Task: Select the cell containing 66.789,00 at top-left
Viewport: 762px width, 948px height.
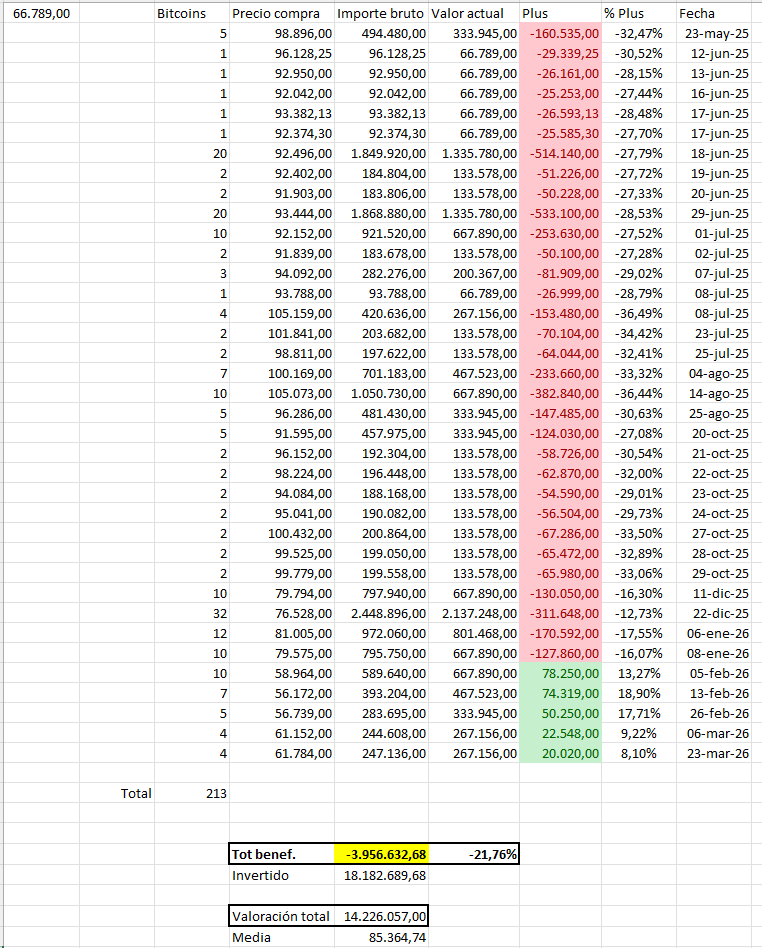Action: click(x=41, y=13)
